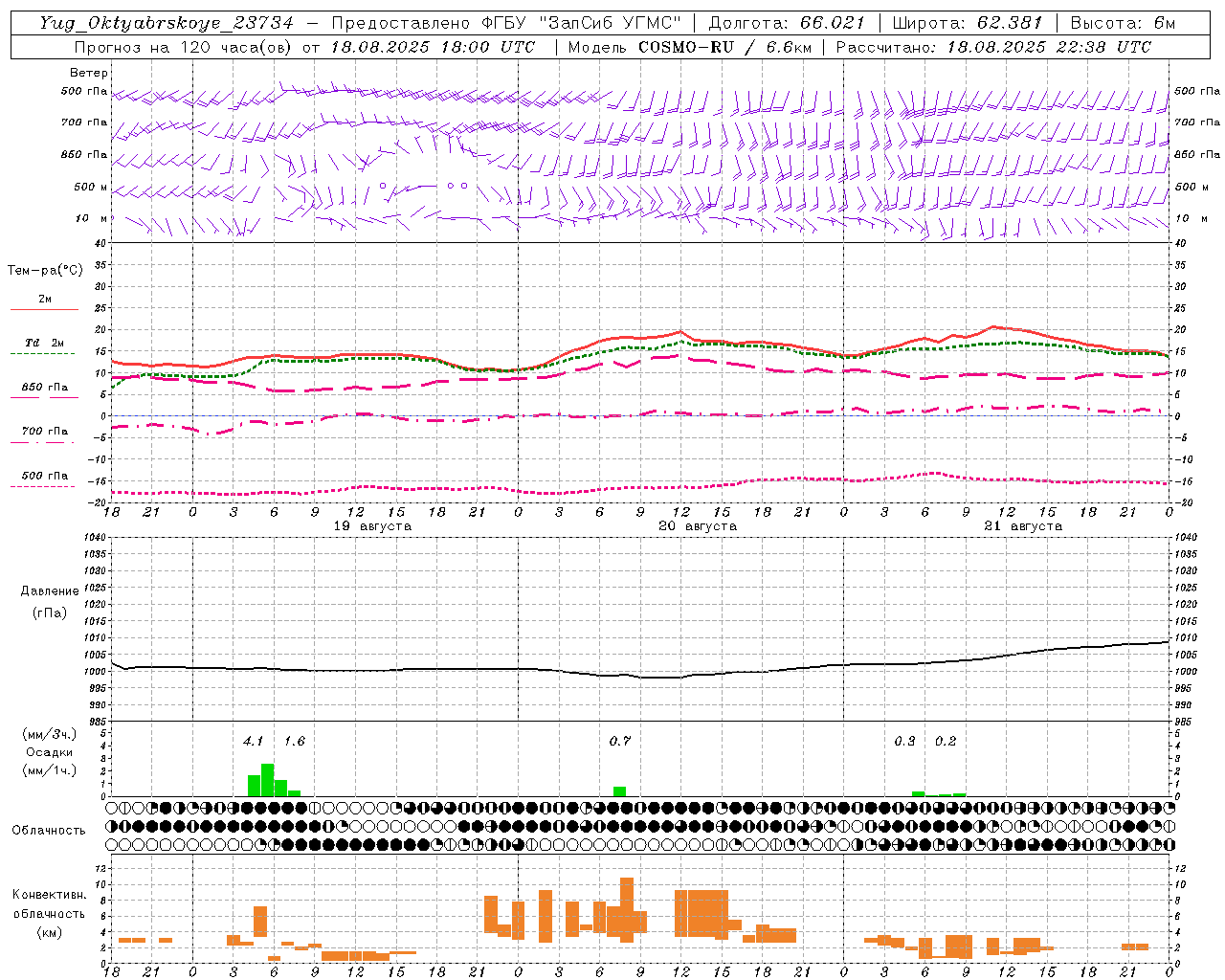
Task: Click the tallest orange convective cloud bar
Action: click(x=627, y=909)
